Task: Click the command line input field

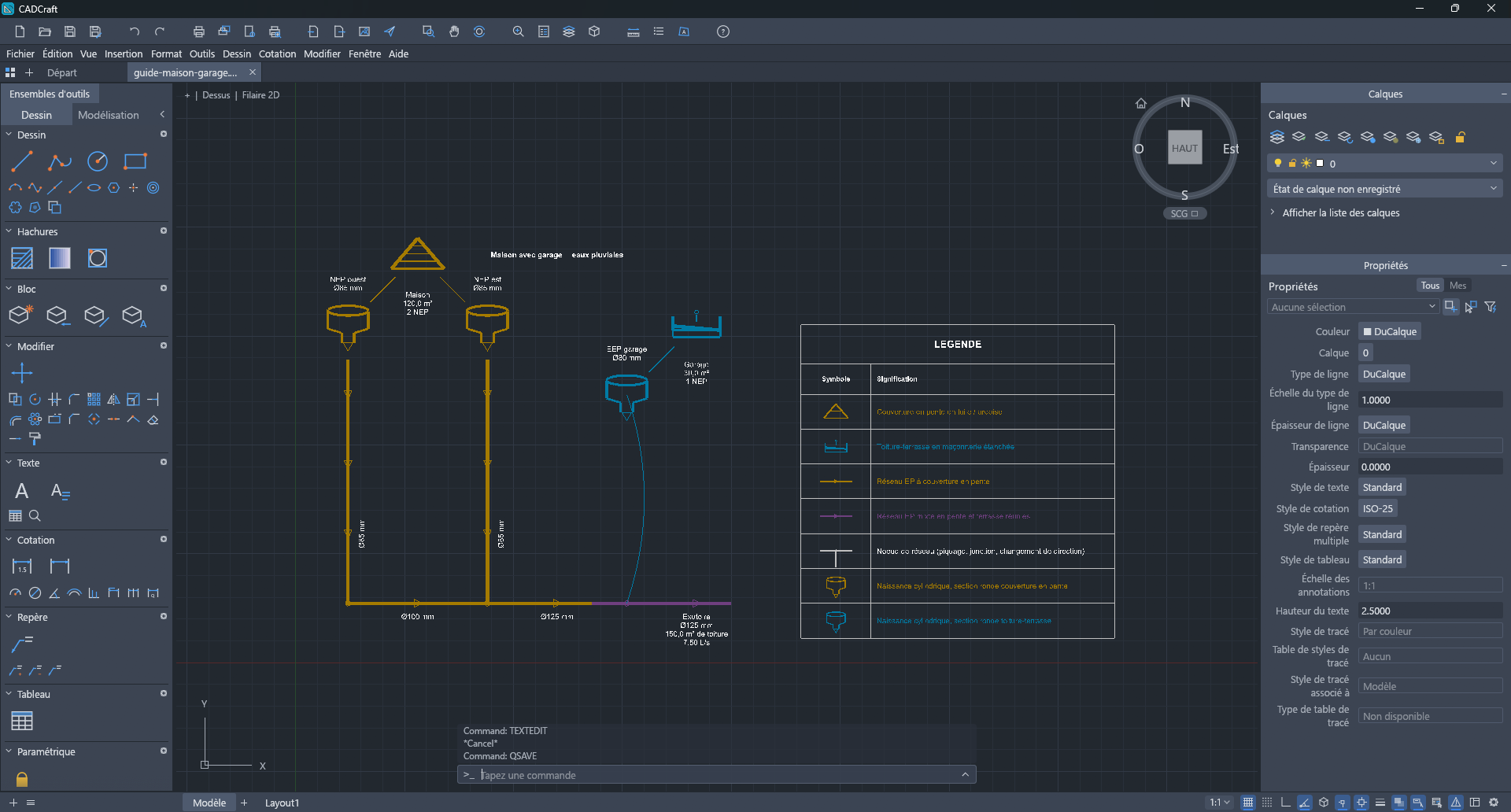Action: pos(716,775)
